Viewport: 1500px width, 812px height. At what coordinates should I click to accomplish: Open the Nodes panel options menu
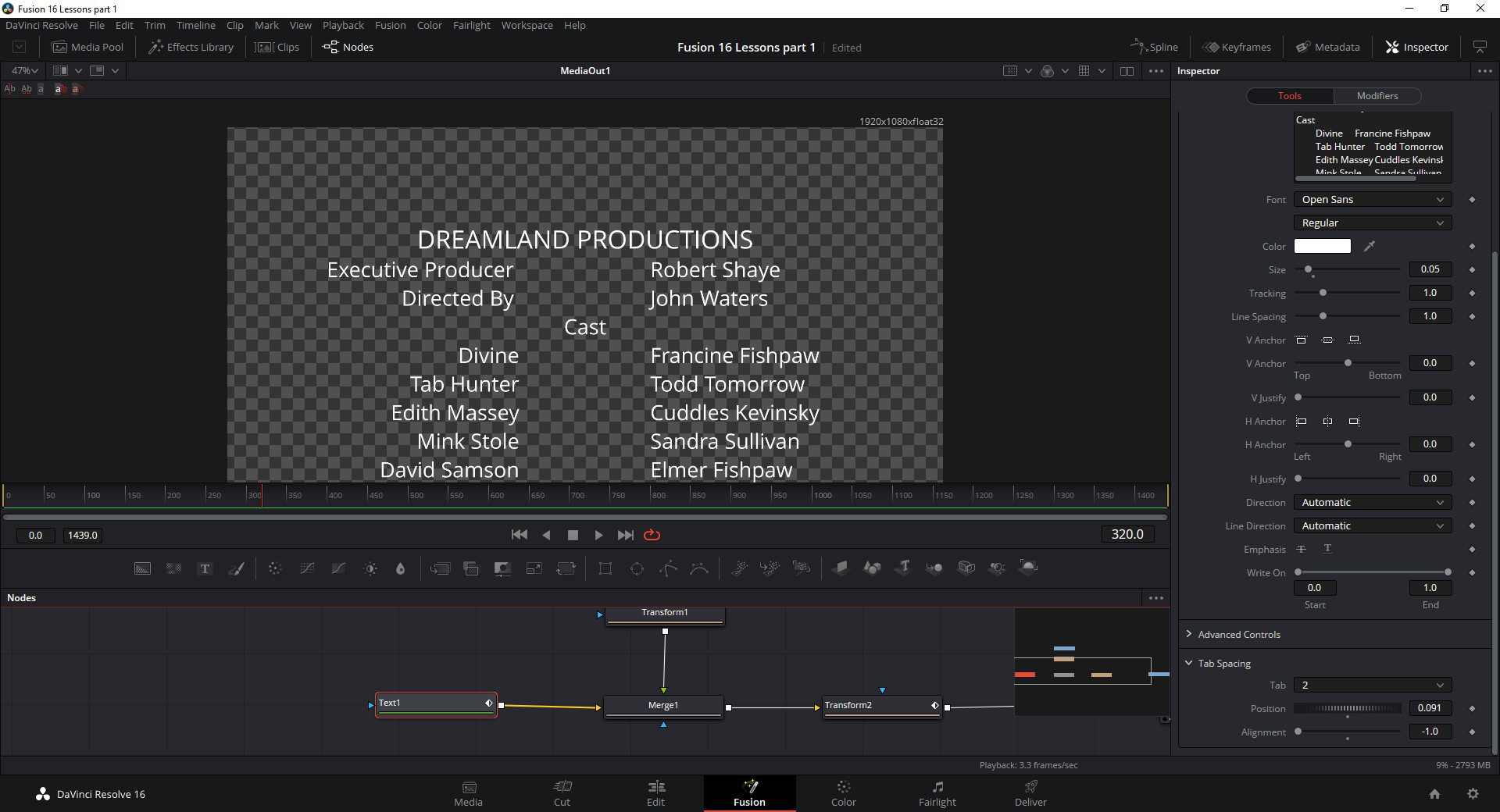pos(1156,598)
